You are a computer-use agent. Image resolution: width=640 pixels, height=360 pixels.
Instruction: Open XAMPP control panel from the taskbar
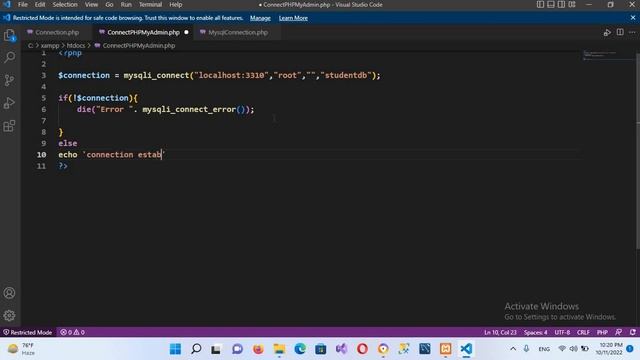tap(445, 349)
